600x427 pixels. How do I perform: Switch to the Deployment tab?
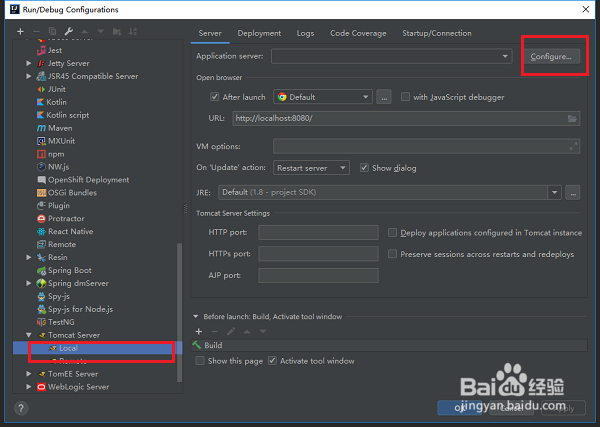click(x=259, y=34)
